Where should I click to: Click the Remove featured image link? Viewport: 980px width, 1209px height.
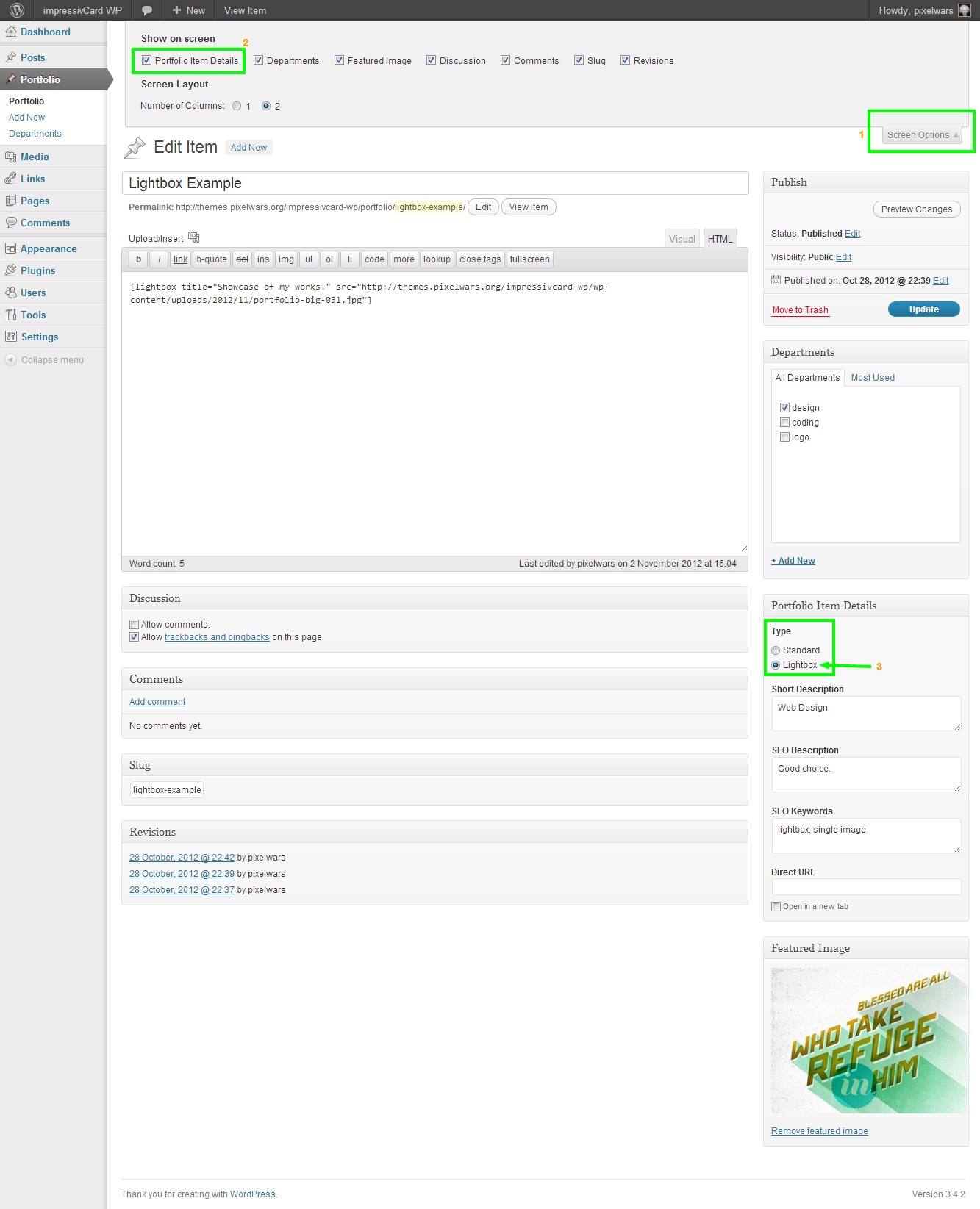point(819,1131)
